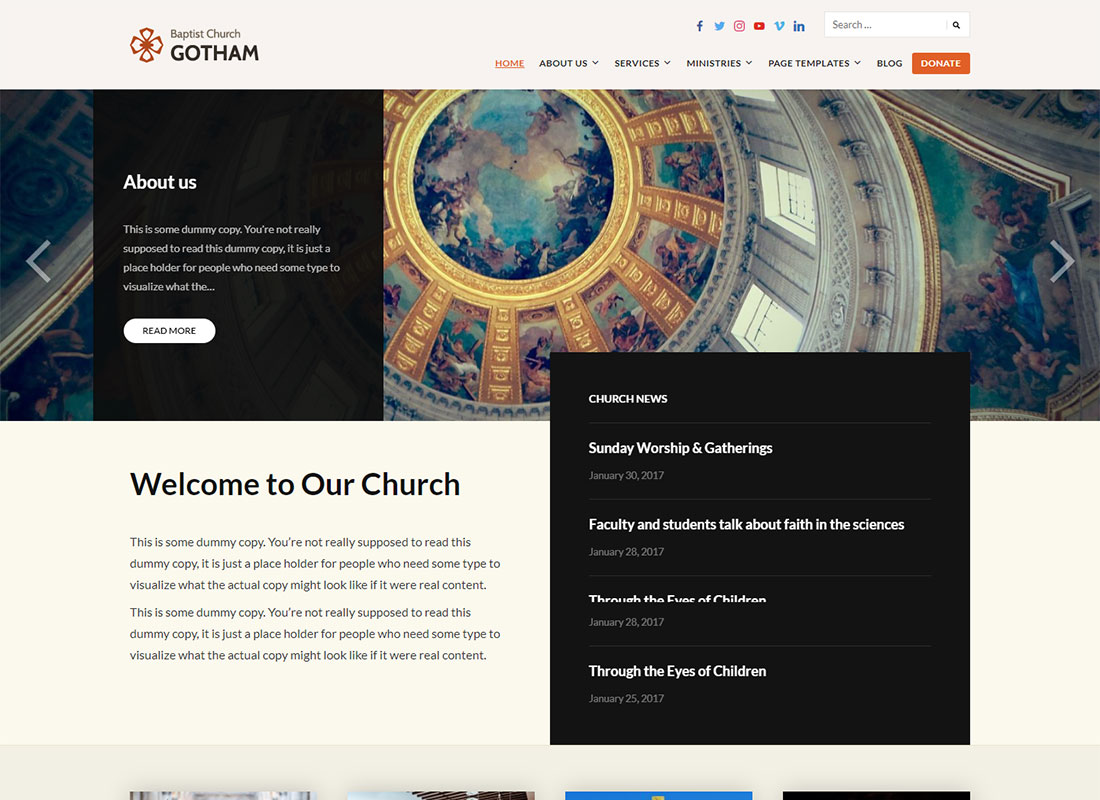Click the orange DONATE button

coord(940,63)
